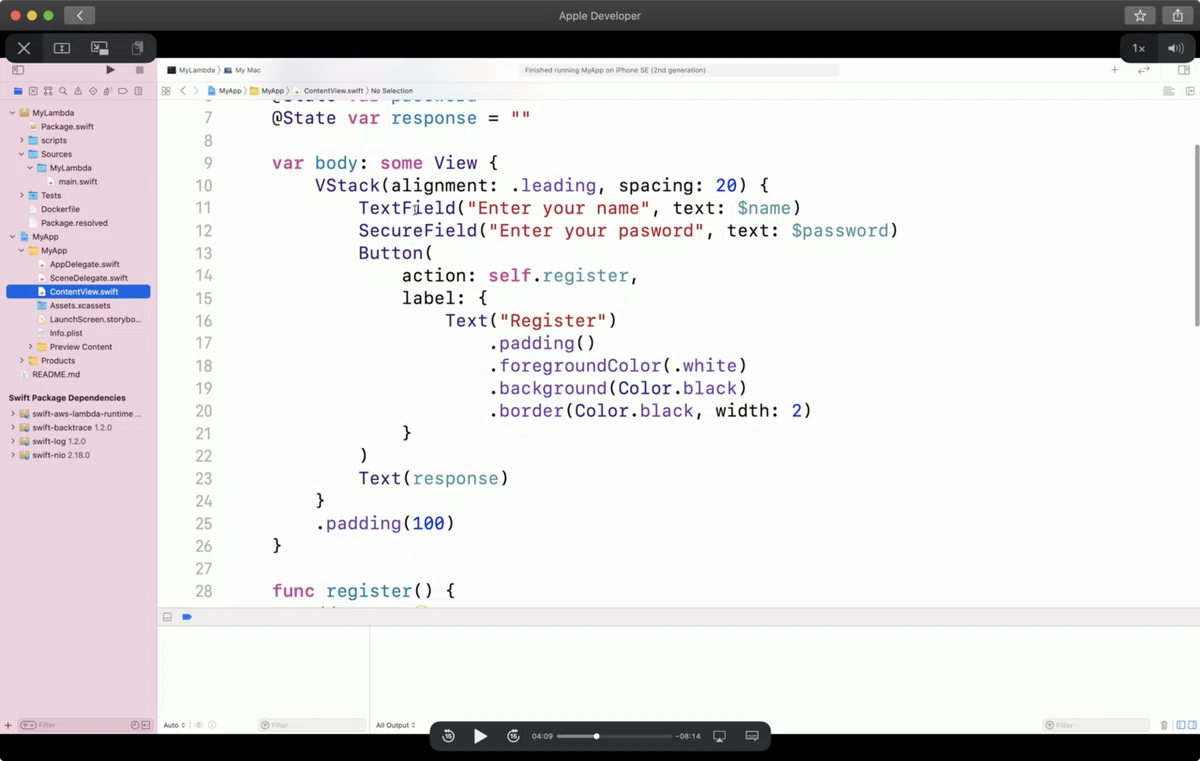Stop the running task
Screen dimensions: 1200x761
point(140,70)
